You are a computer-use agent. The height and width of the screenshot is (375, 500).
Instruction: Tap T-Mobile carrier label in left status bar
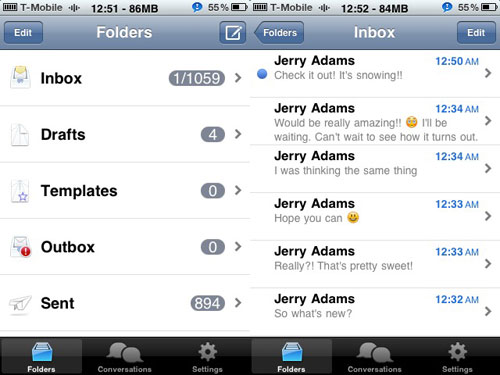tap(41, 7)
